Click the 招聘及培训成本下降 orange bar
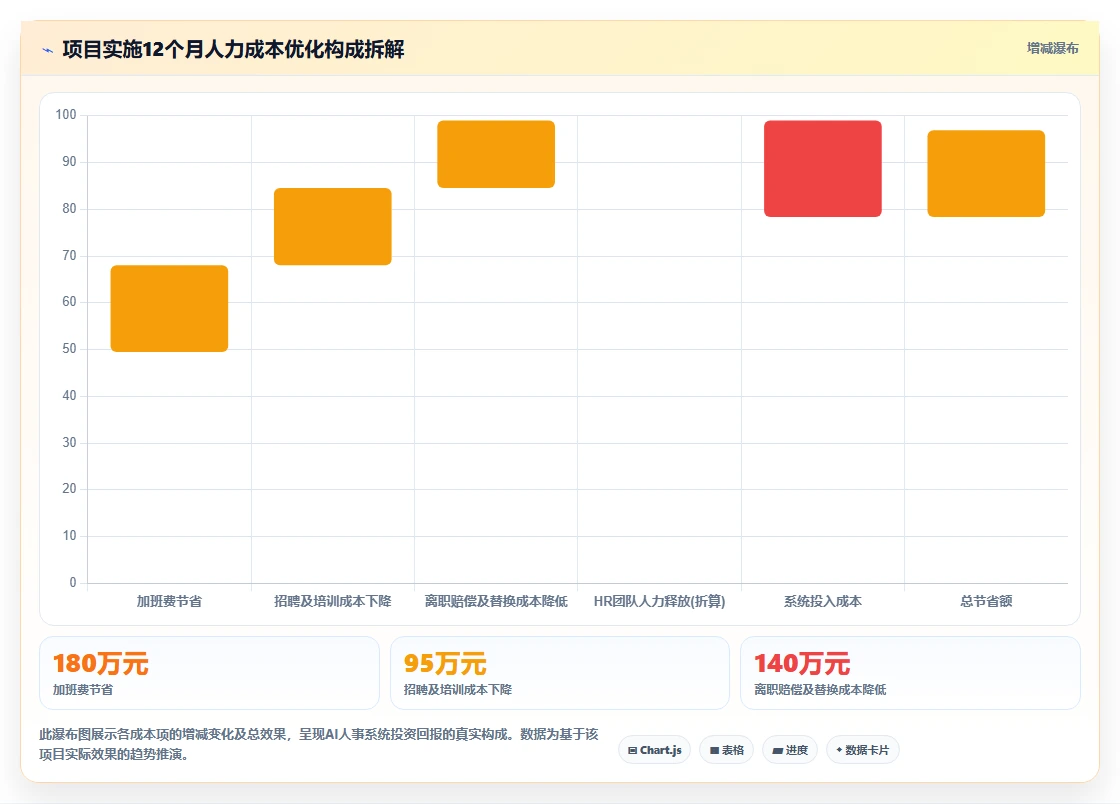This screenshot has width=1120, height=804. point(333,226)
